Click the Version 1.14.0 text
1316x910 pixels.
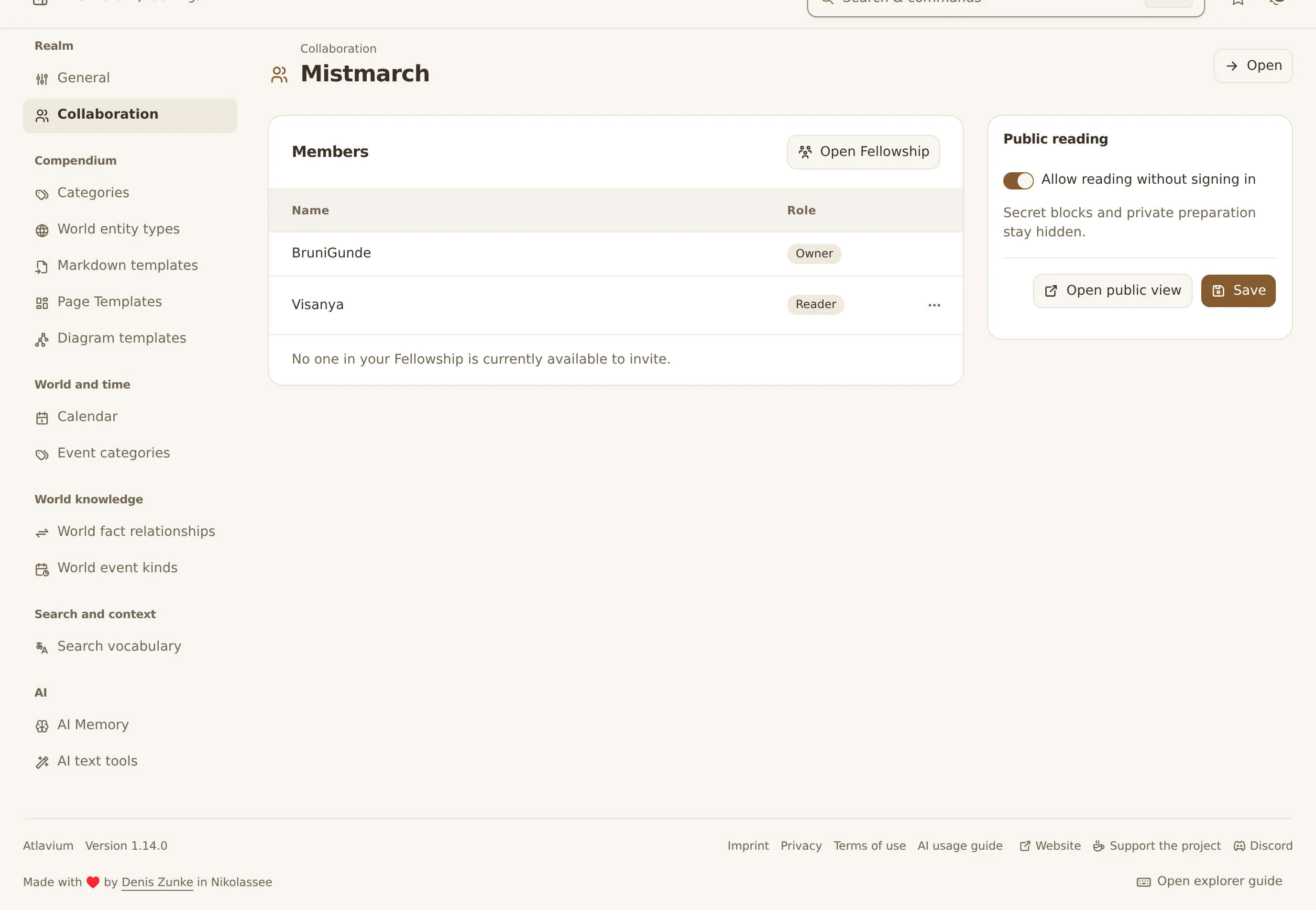click(x=126, y=845)
